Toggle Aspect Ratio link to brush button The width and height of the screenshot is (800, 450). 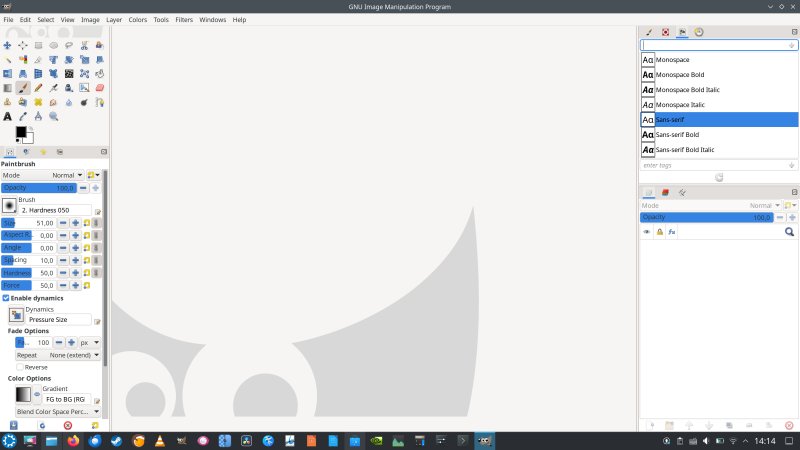pyautogui.click(x=96, y=235)
